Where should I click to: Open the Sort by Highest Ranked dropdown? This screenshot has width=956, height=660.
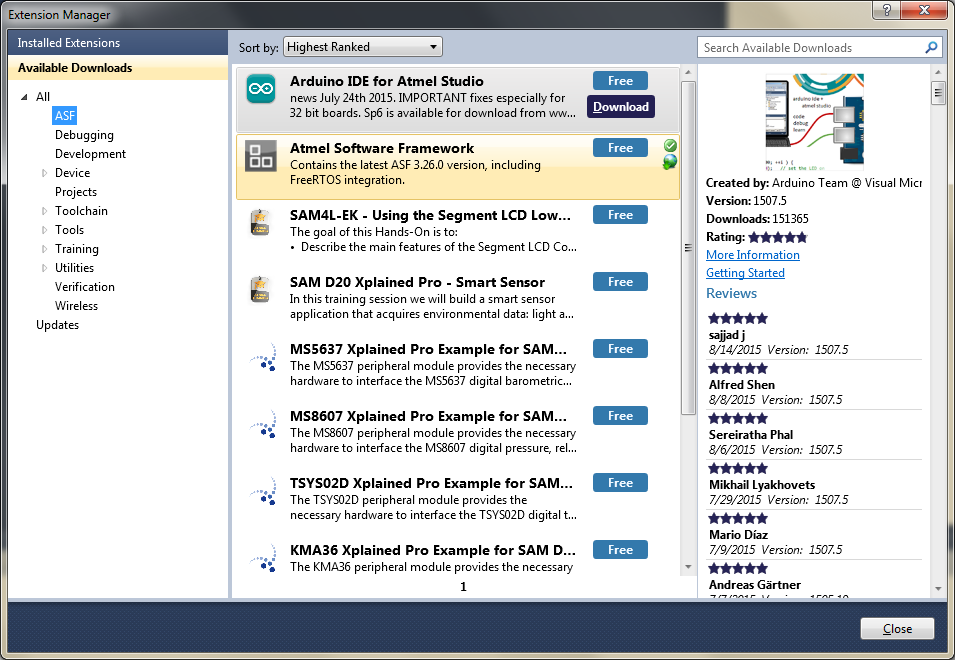[x=363, y=47]
